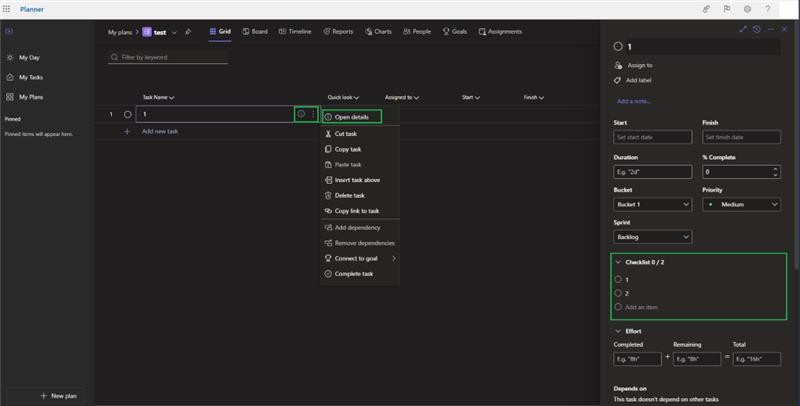The width and height of the screenshot is (800, 406).
Task: Click the Add an item checklist circle
Action: click(618, 307)
